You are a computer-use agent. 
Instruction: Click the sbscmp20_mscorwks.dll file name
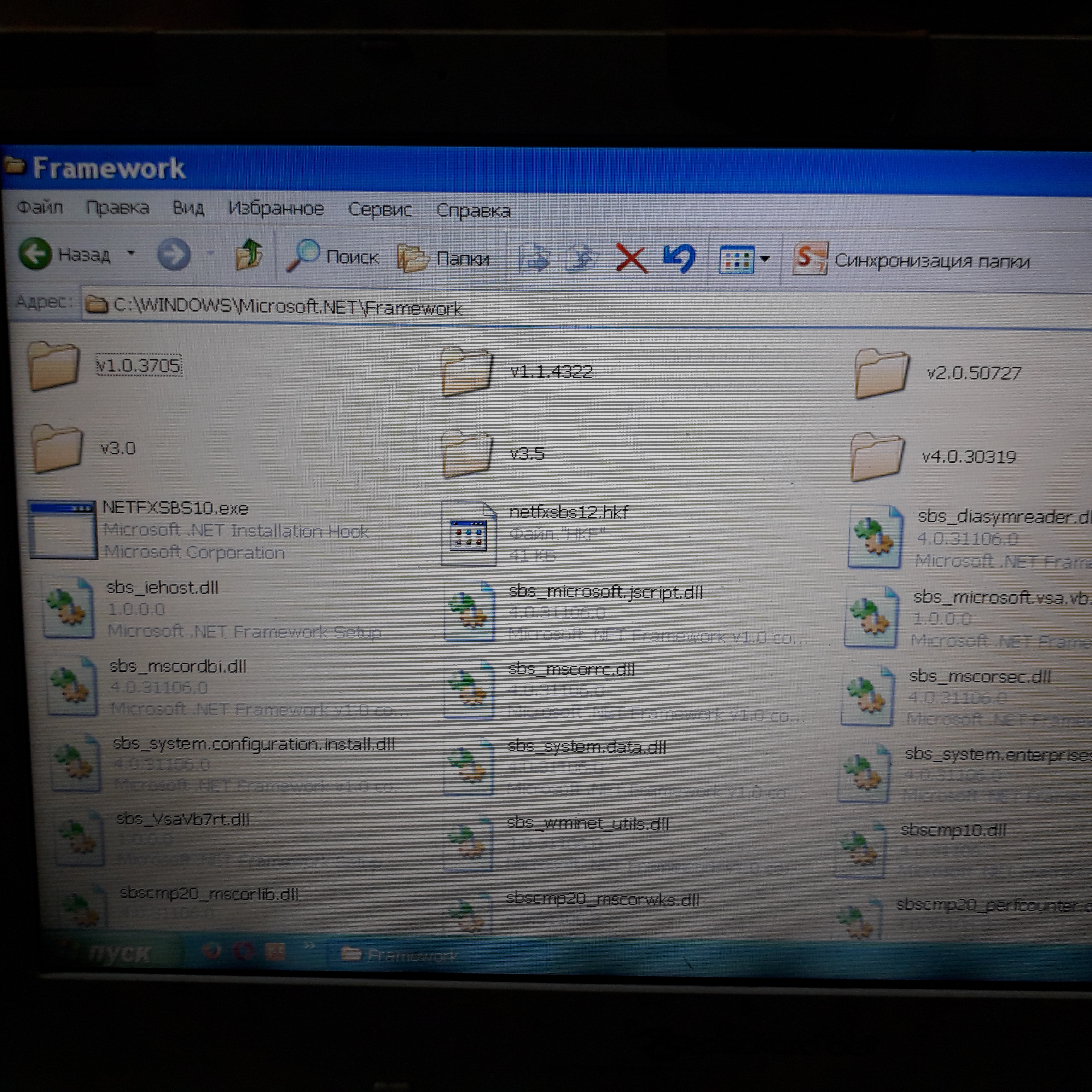tap(603, 899)
